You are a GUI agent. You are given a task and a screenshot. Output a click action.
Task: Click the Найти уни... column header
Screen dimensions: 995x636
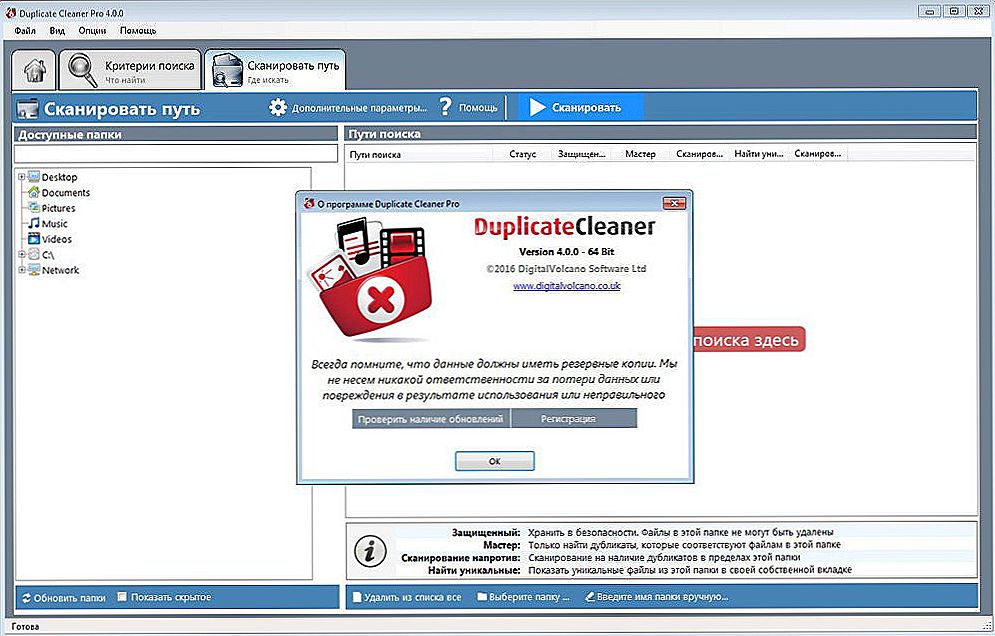pyautogui.click(x=758, y=154)
